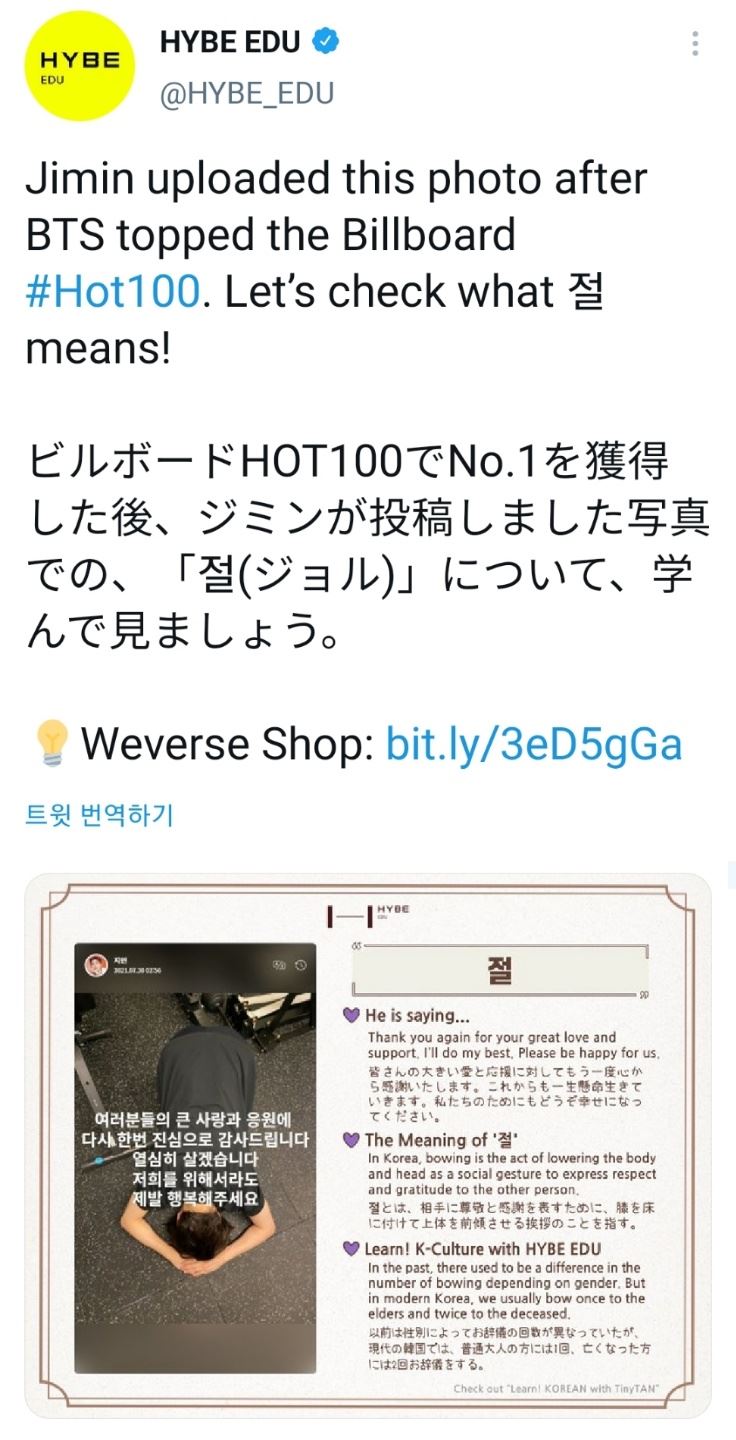Visit the @HYBE_EDU handle

[x=246, y=92]
